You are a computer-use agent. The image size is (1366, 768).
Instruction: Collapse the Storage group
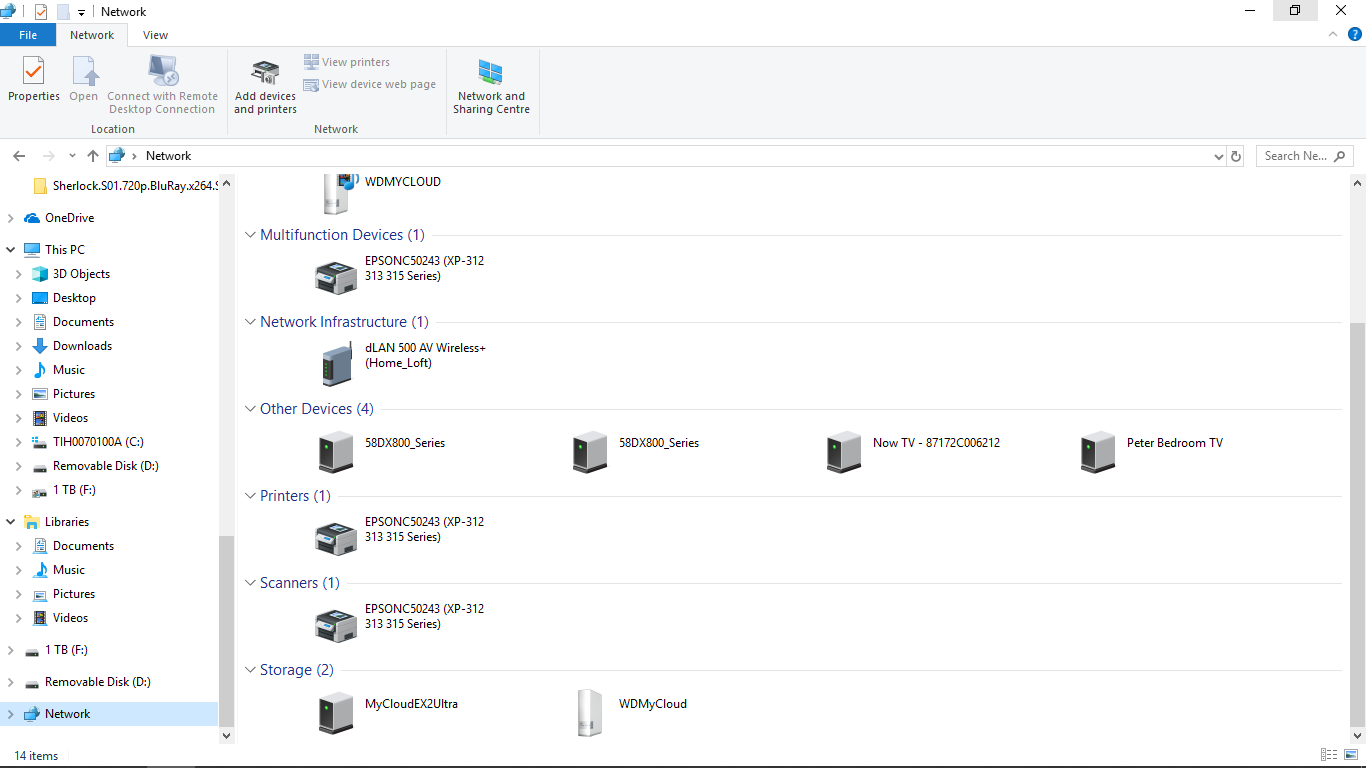(250, 670)
